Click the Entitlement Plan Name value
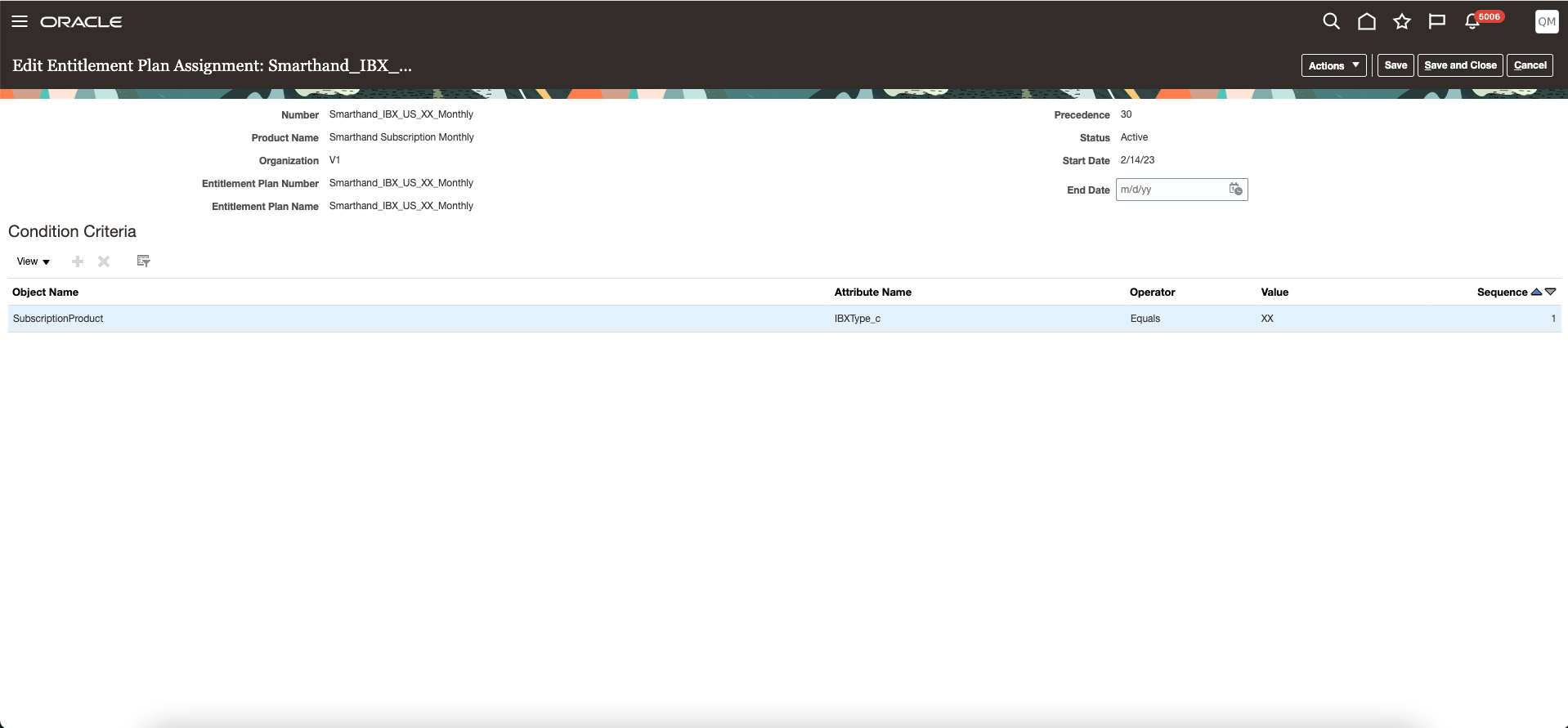1568x728 pixels. [401, 206]
